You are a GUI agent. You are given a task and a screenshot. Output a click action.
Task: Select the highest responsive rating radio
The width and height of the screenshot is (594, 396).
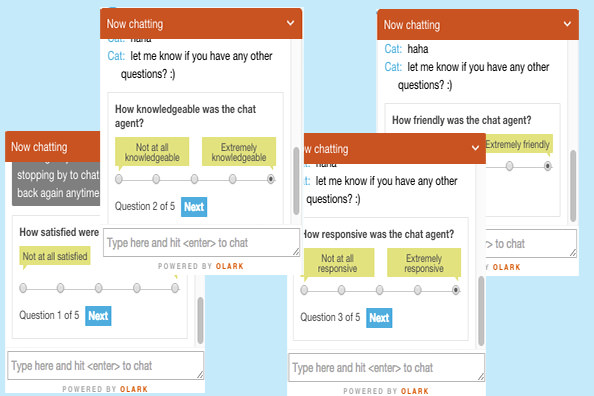click(x=456, y=290)
